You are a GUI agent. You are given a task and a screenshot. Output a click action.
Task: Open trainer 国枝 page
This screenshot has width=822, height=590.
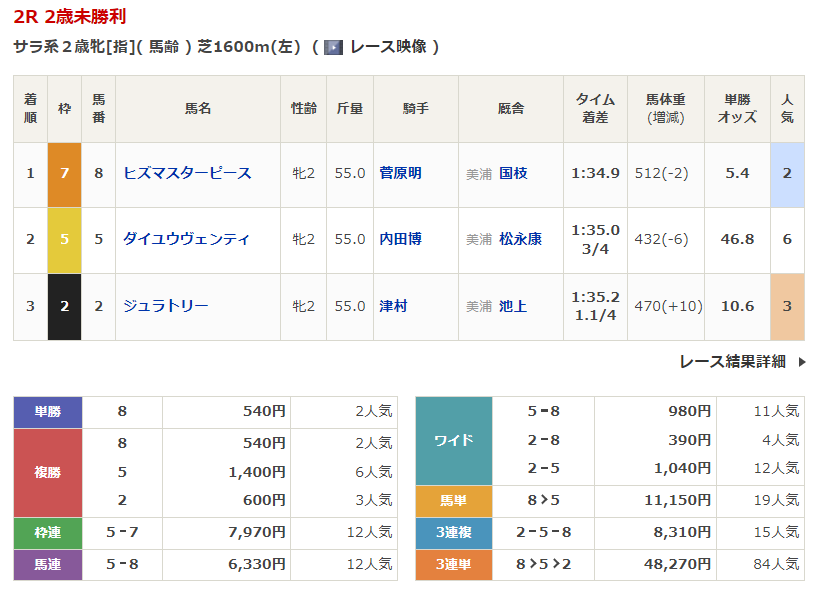513,173
